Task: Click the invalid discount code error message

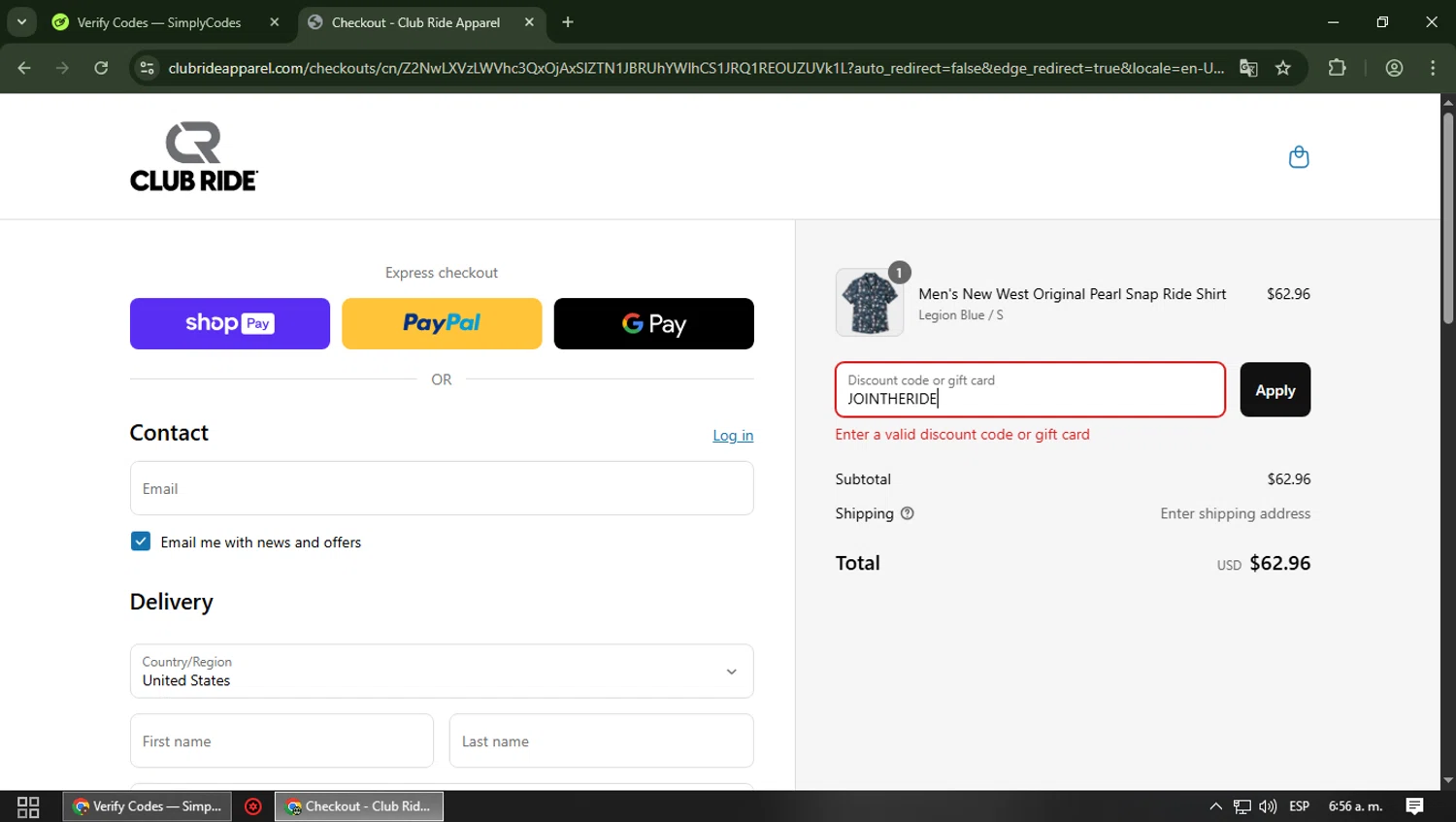Action: tap(962, 435)
